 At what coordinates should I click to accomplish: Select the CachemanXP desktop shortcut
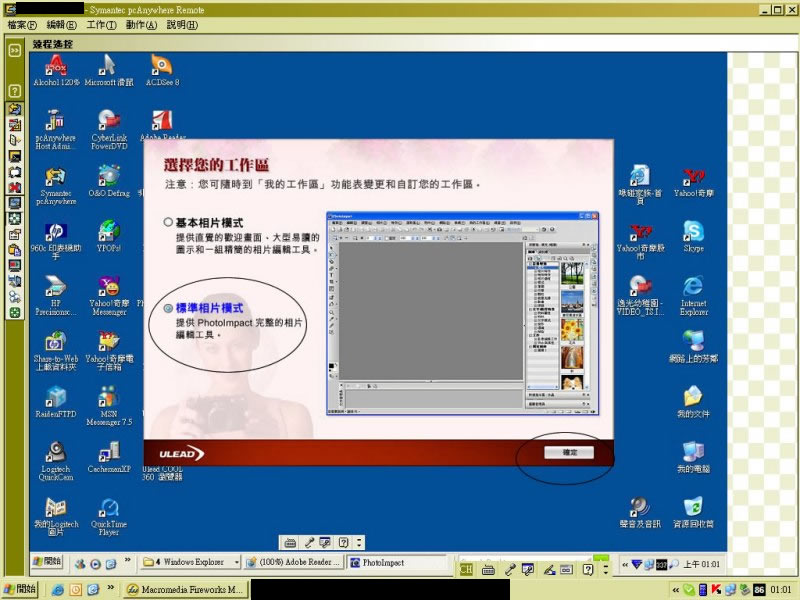(x=109, y=457)
